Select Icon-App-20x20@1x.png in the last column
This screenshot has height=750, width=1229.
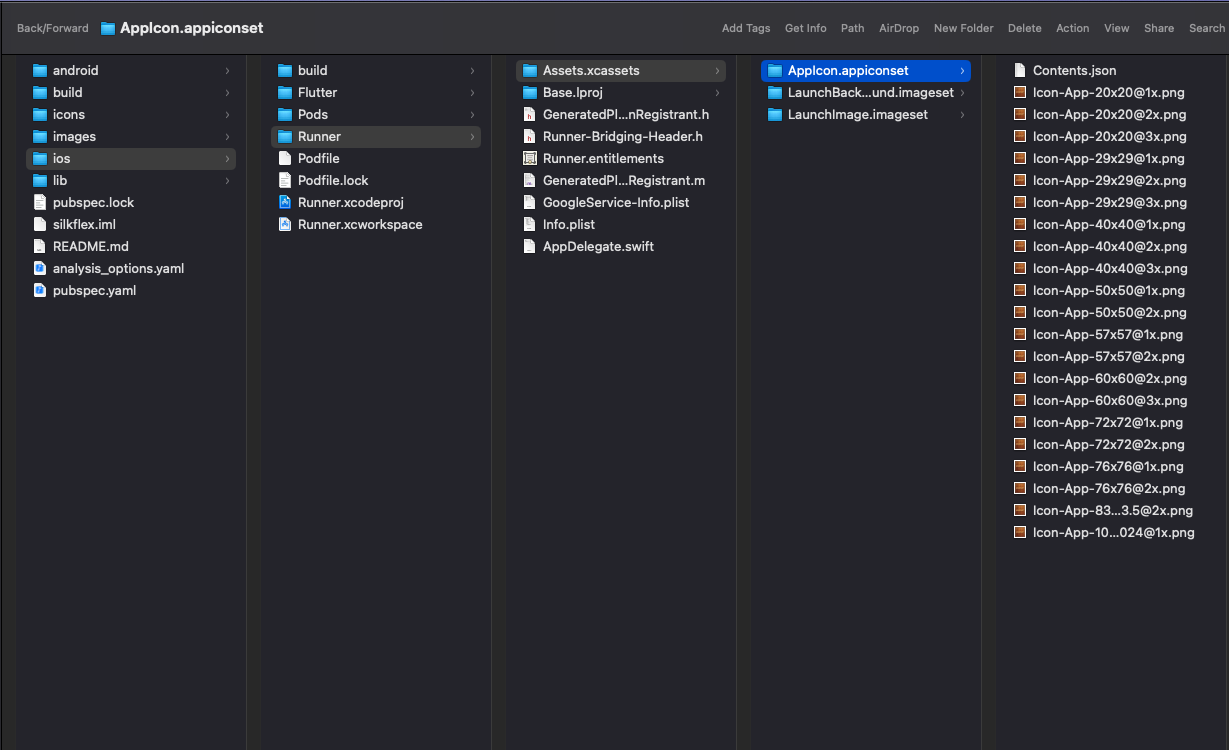(1108, 92)
